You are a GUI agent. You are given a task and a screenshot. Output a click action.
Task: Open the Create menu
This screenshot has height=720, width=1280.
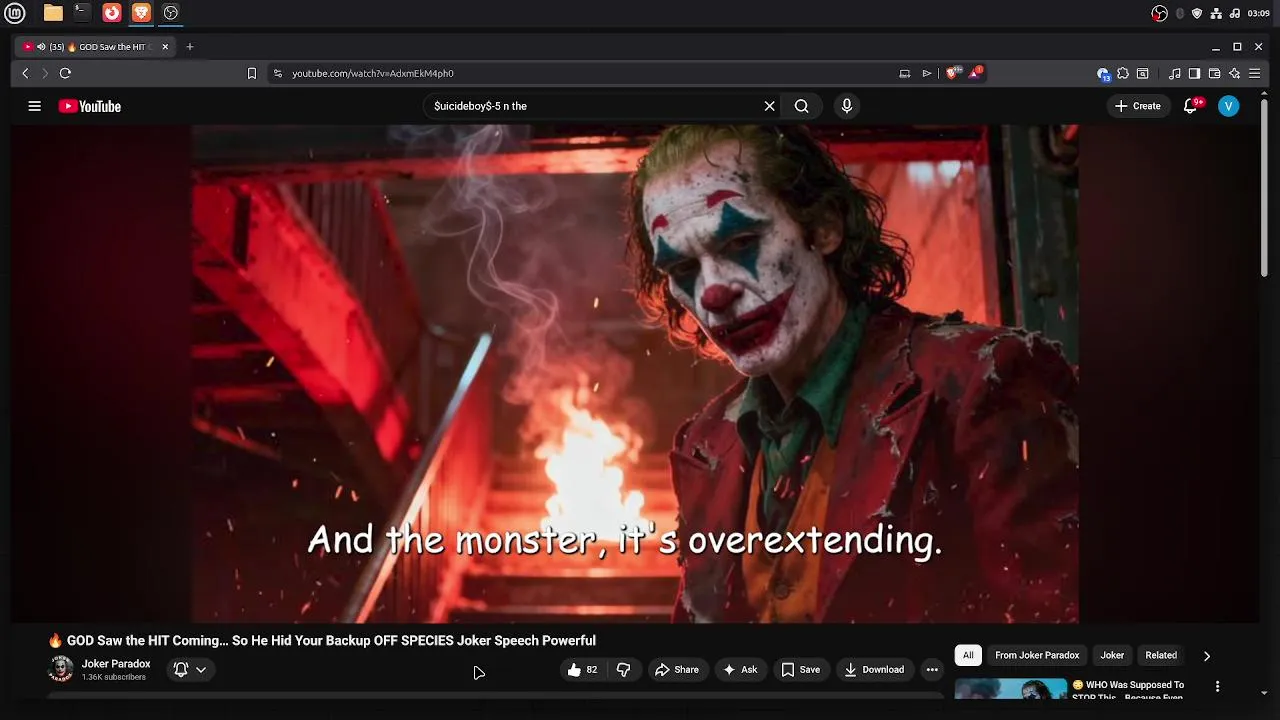[x=1138, y=106]
